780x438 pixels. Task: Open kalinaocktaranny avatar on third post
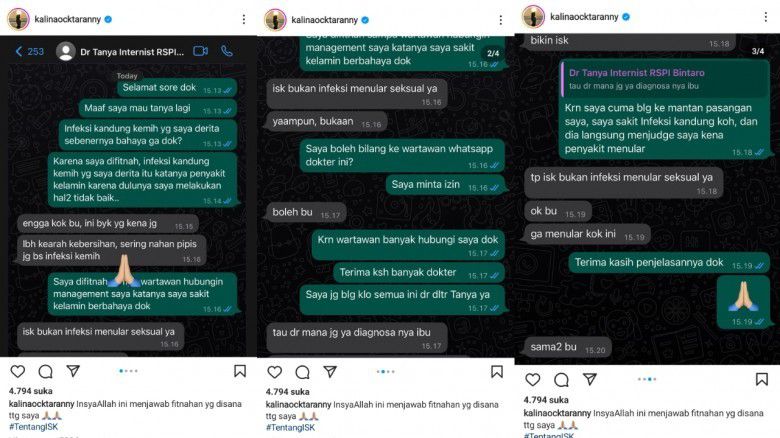point(533,17)
